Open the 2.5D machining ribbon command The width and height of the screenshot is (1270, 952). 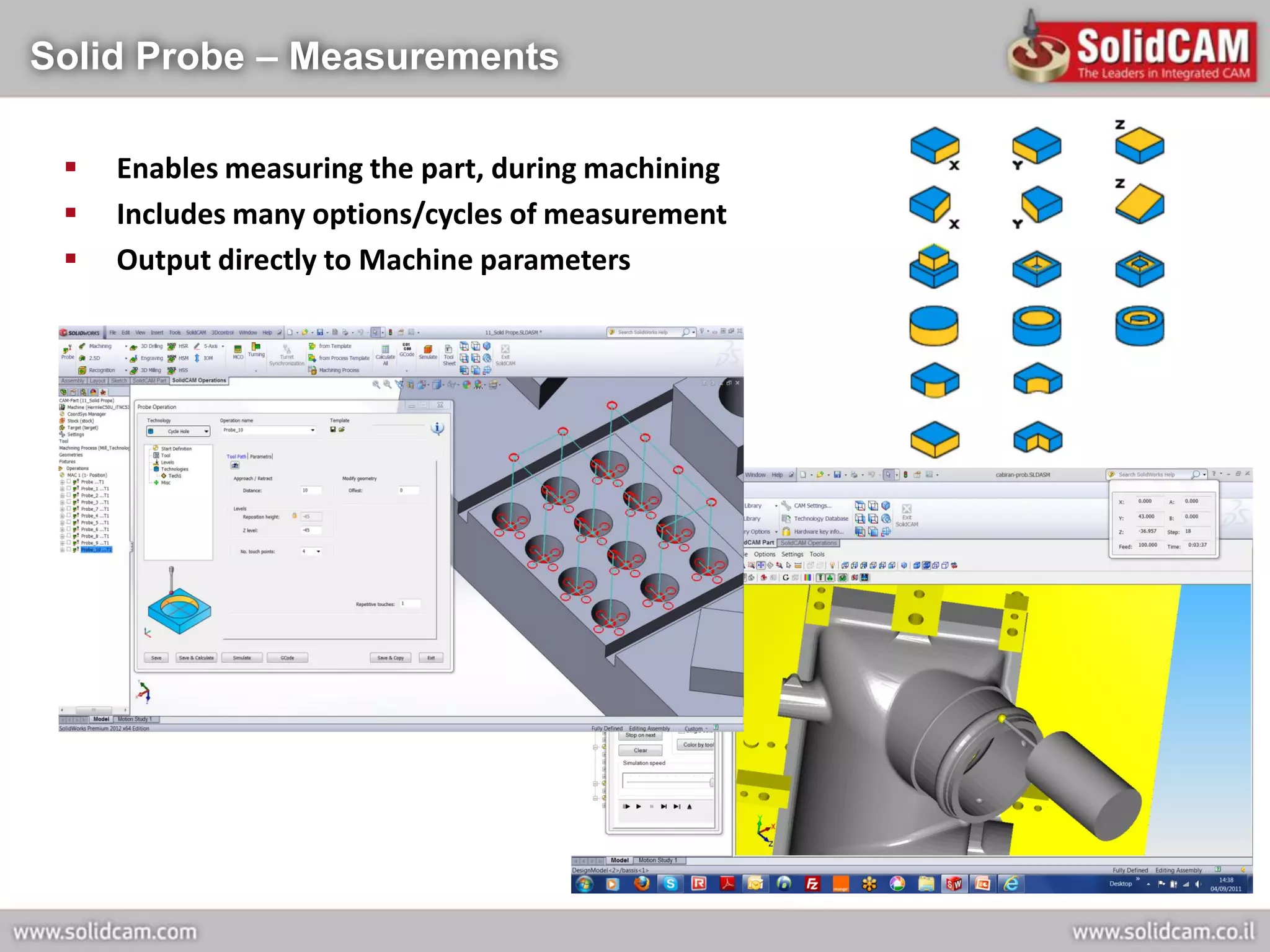89,358
